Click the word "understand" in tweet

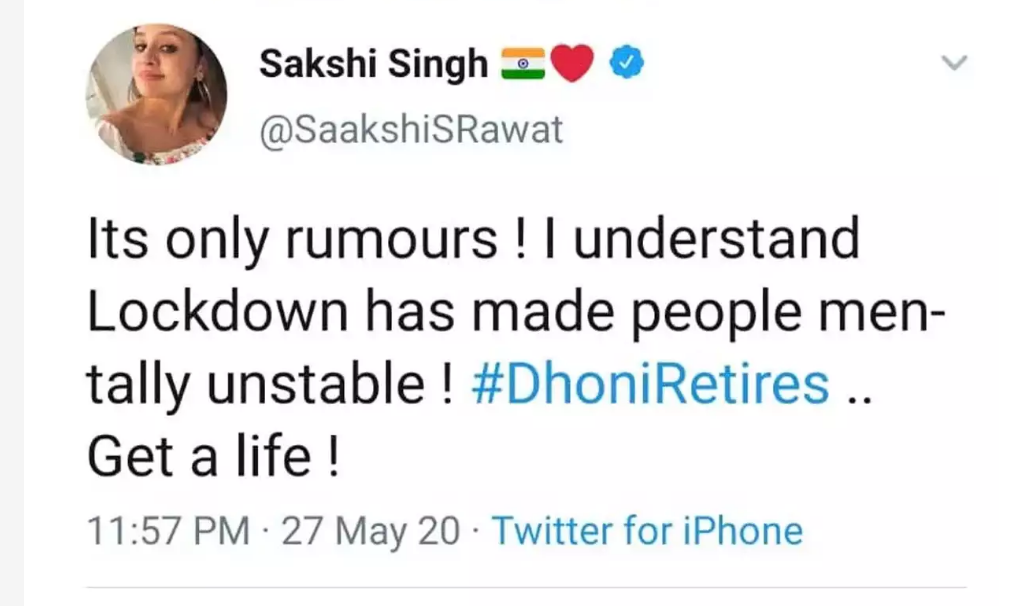(720, 243)
